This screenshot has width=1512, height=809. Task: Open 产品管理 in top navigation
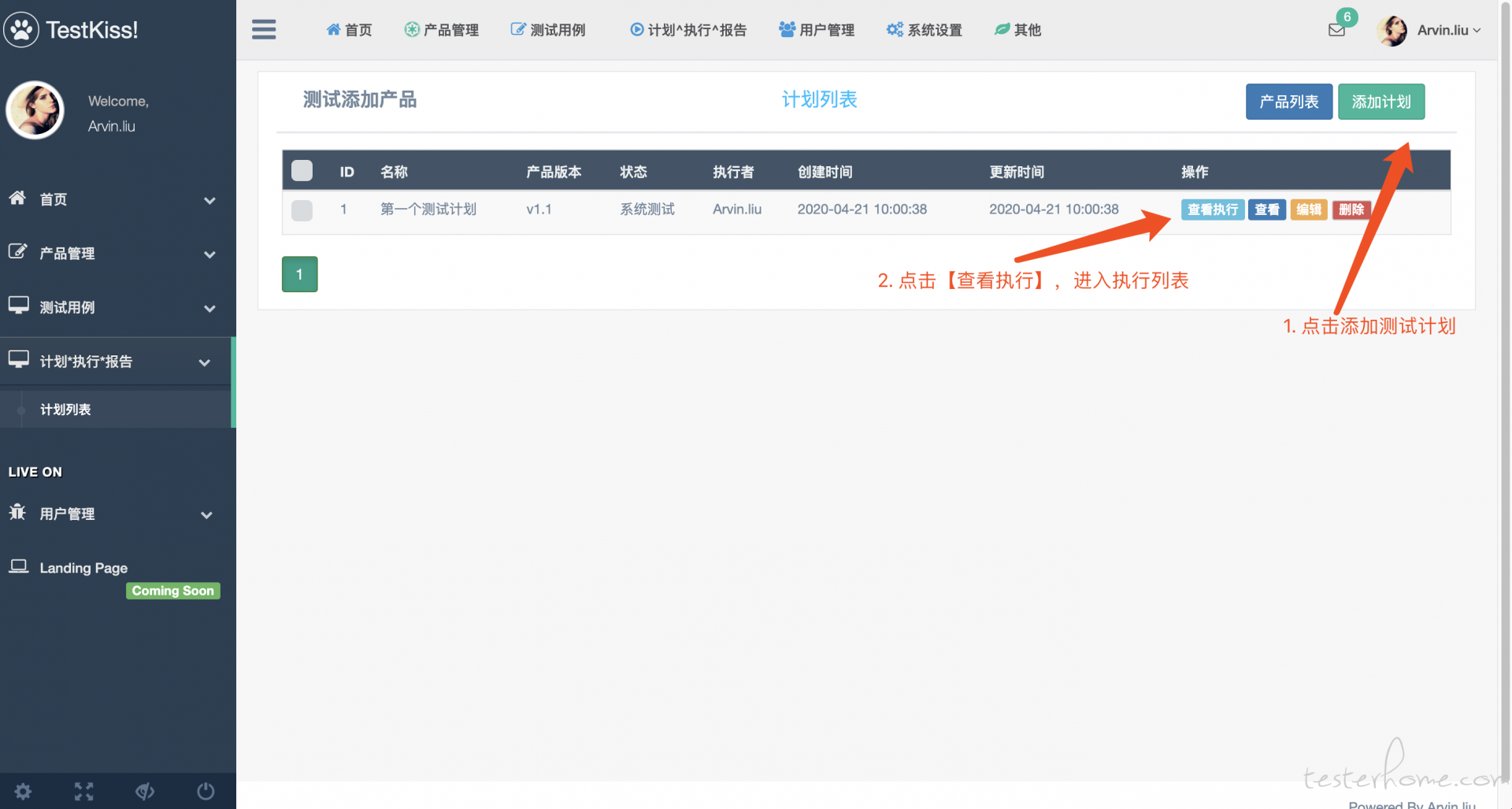click(442, 30)
